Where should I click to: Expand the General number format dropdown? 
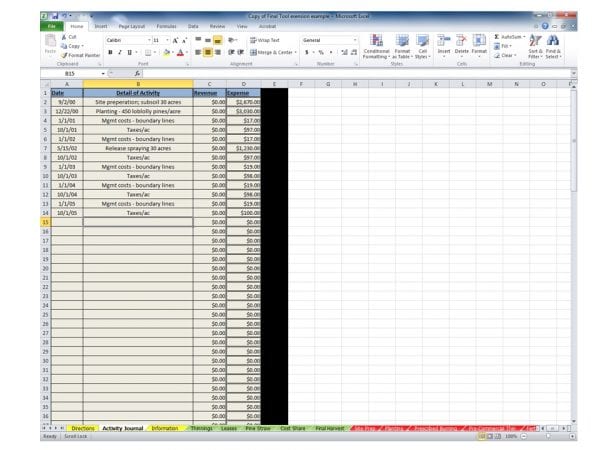[x=355, y=40]
